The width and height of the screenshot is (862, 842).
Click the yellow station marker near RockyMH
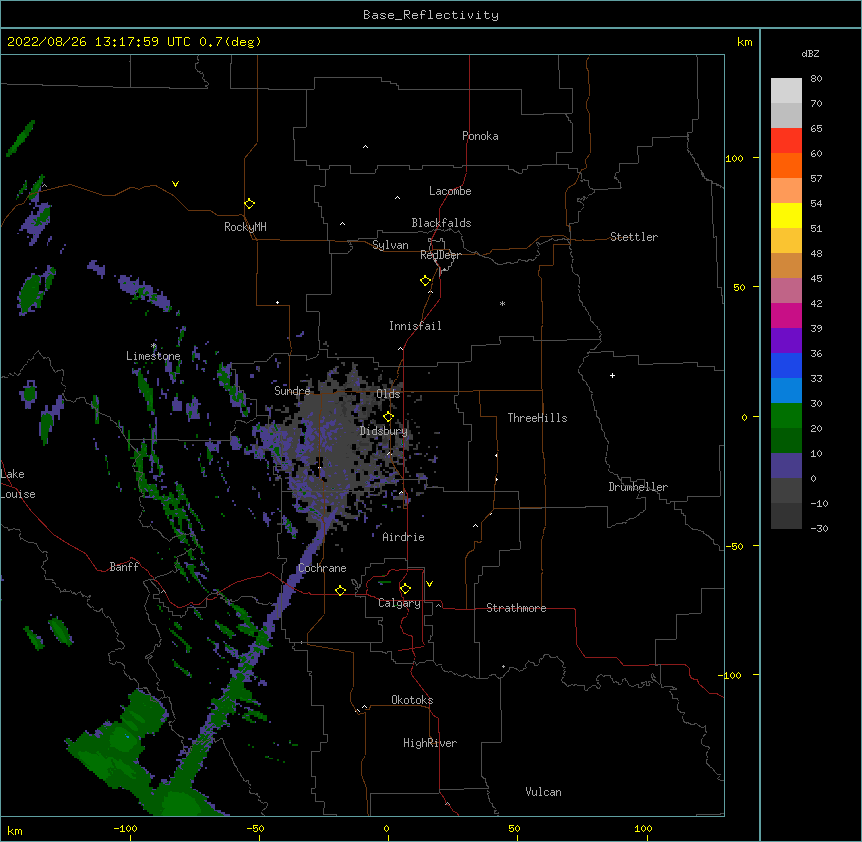click(249, 204)
